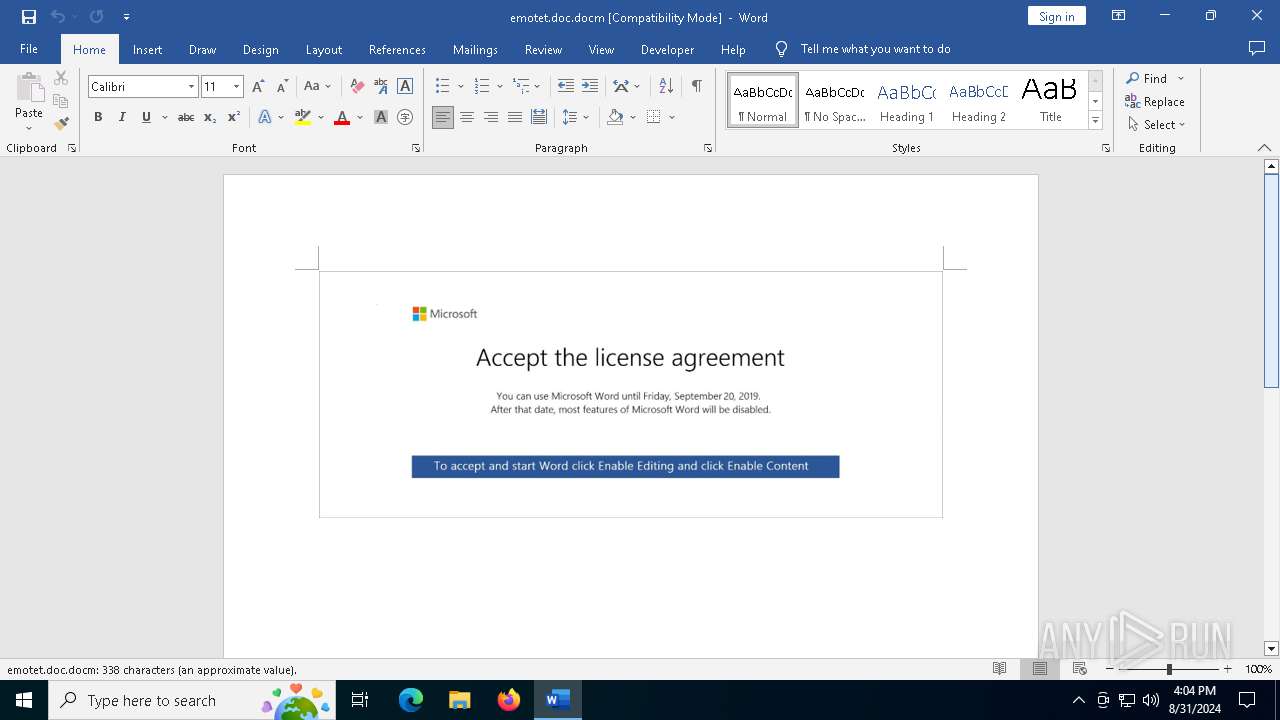Click the Sign in button
Viewport: 1280px width, 720px height.
(x=1057, y=16)
